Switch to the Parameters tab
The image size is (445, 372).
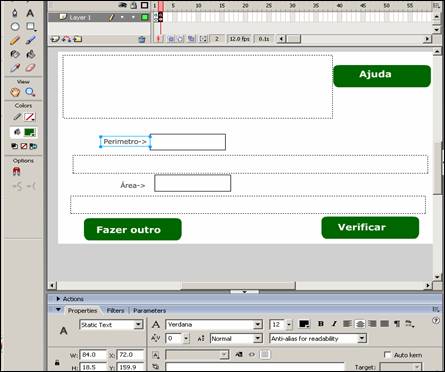pos(149,311)
